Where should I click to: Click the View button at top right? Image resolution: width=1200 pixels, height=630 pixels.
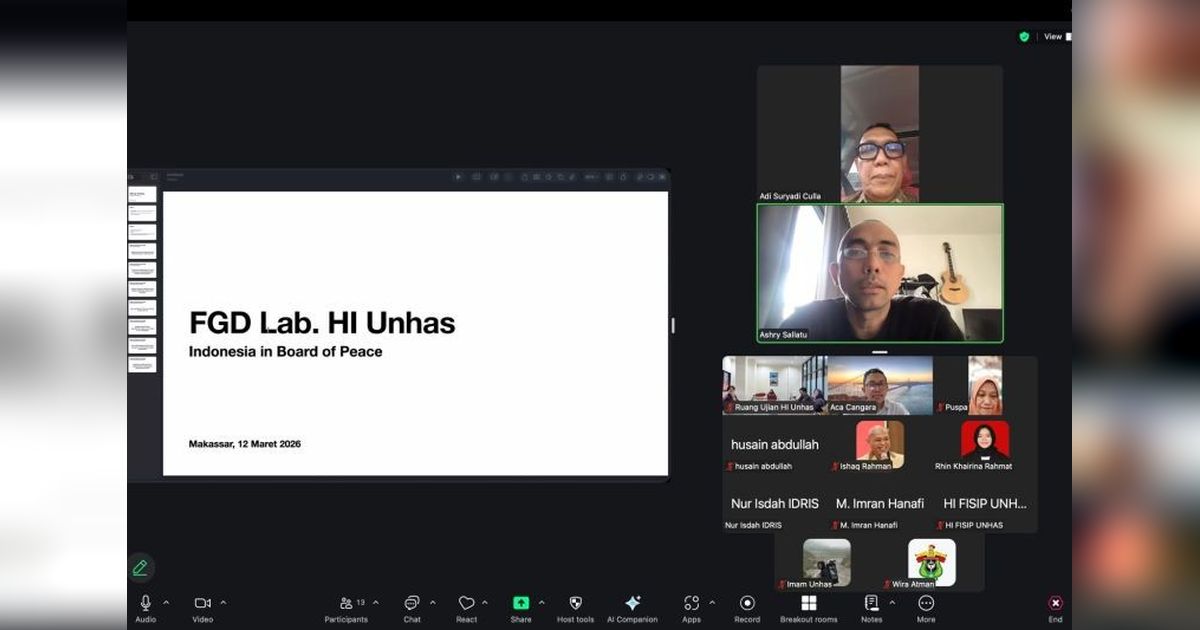click(1053, 37)
